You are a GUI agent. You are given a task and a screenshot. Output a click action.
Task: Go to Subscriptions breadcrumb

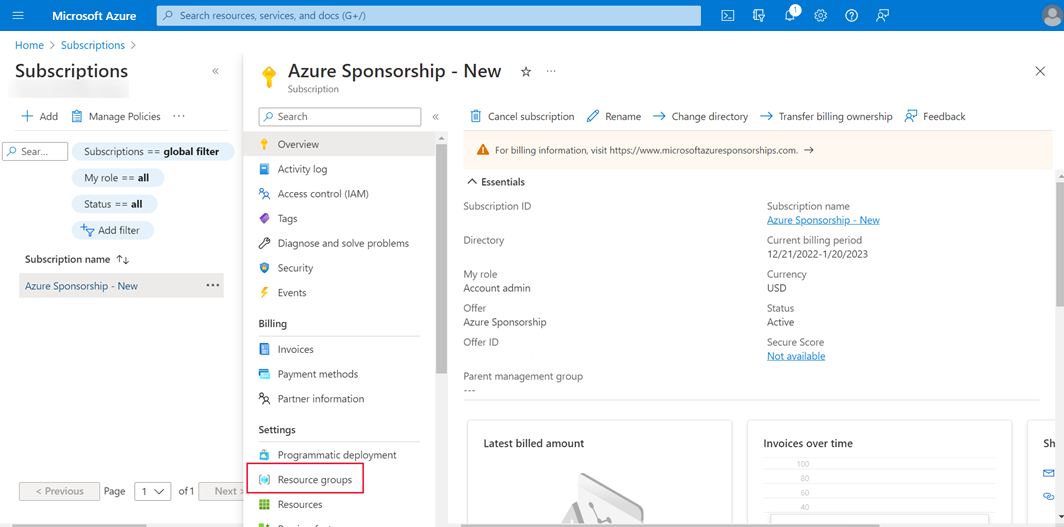[93, 45]
